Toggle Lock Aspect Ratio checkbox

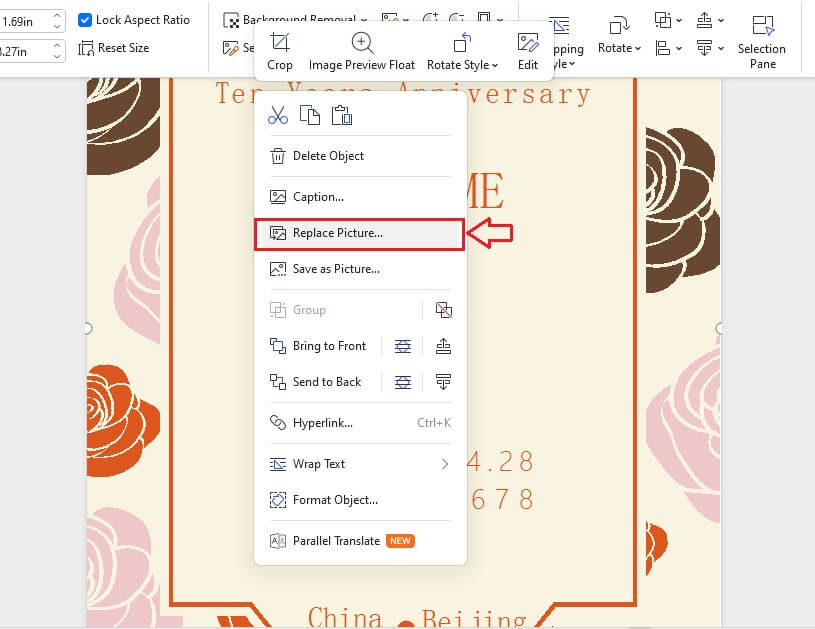tap(85, 20)
